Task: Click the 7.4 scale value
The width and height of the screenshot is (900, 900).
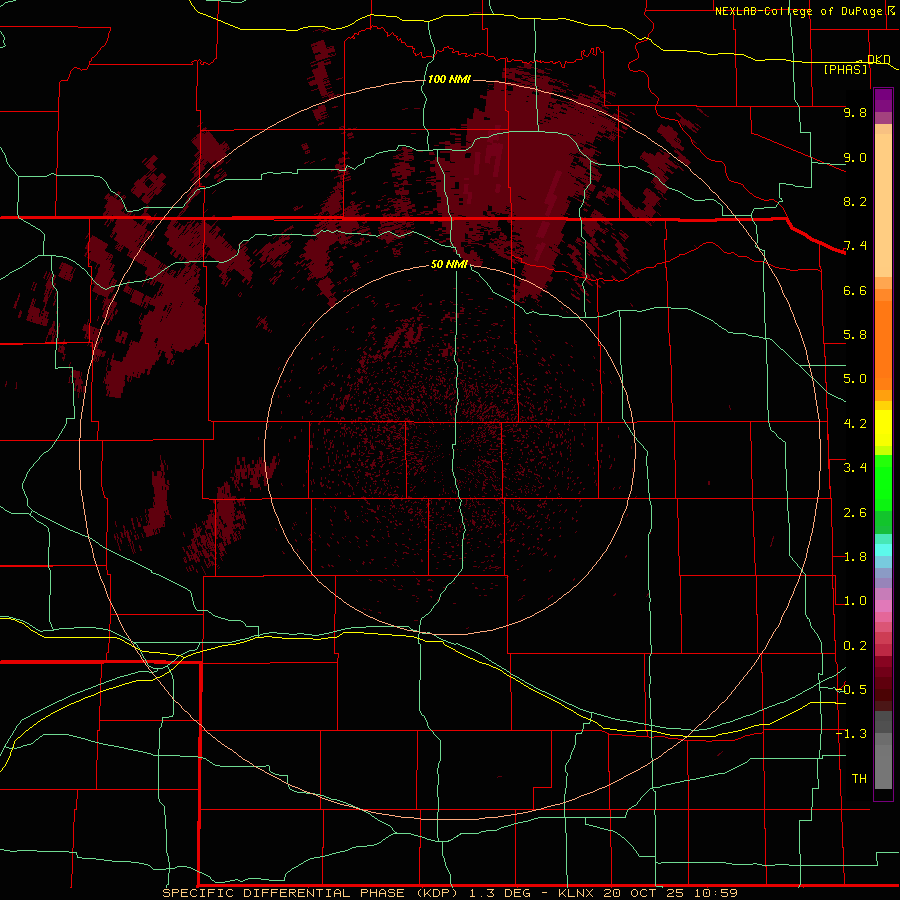Action: pyautogui.click(x=855, y=246)
